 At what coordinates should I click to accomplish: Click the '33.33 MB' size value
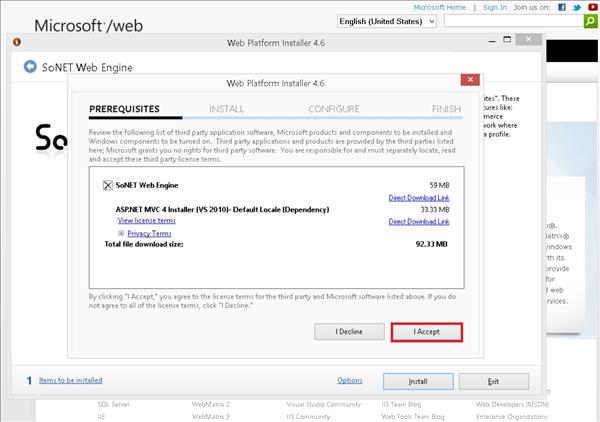(x=435, y=210)
